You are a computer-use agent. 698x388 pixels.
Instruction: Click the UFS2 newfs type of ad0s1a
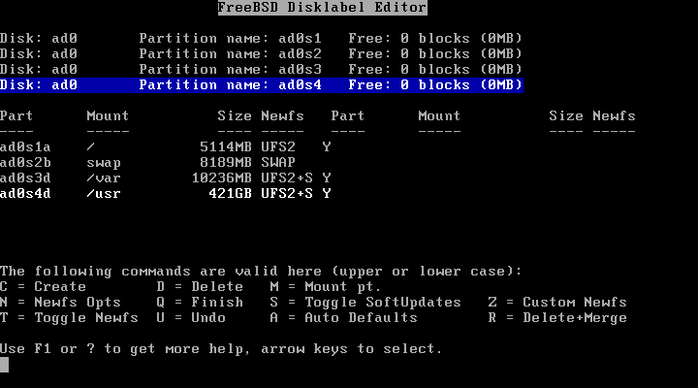pyautogui.click(x=278, y=147)
